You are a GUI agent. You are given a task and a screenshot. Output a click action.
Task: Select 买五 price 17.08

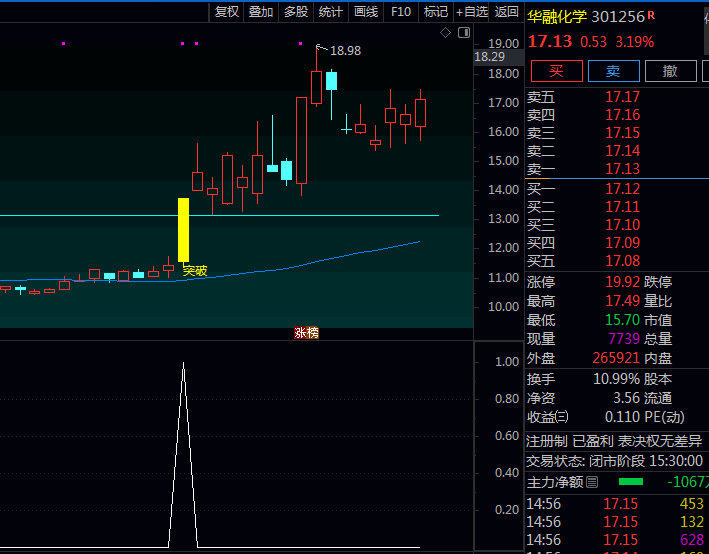click(623, 261)
